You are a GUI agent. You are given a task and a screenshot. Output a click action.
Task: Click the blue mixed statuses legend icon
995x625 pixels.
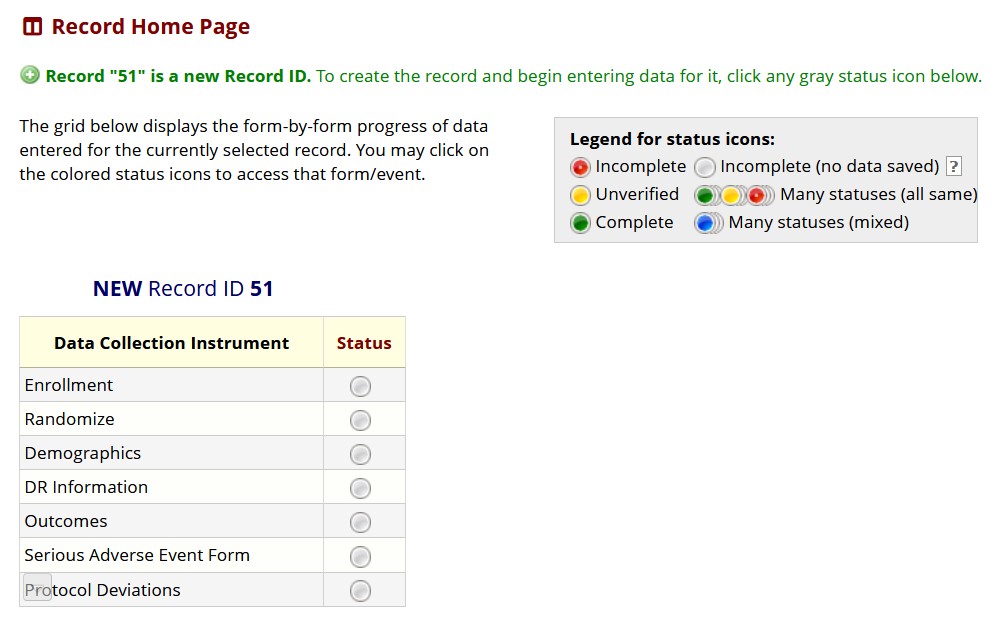pos(707,223)
